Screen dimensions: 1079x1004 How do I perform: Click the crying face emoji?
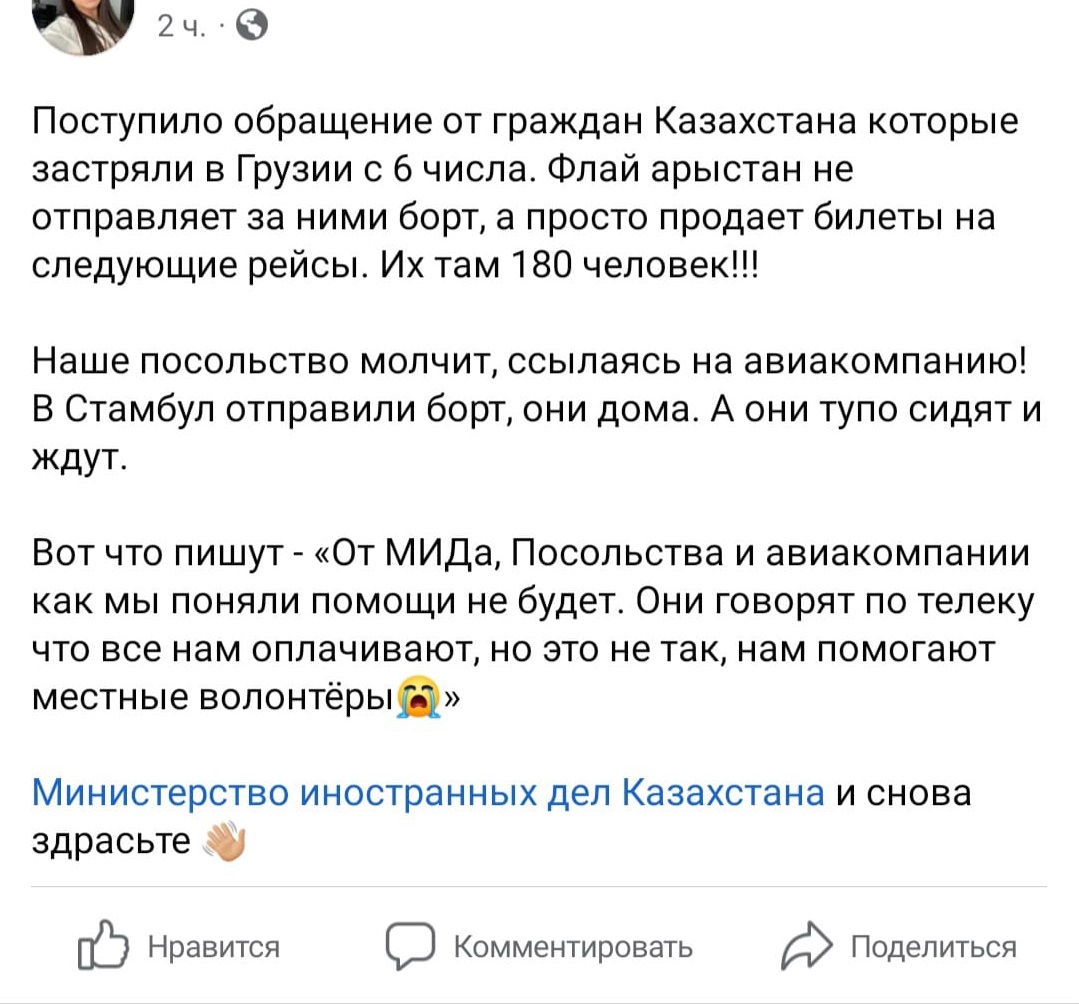tap(420, 697)
